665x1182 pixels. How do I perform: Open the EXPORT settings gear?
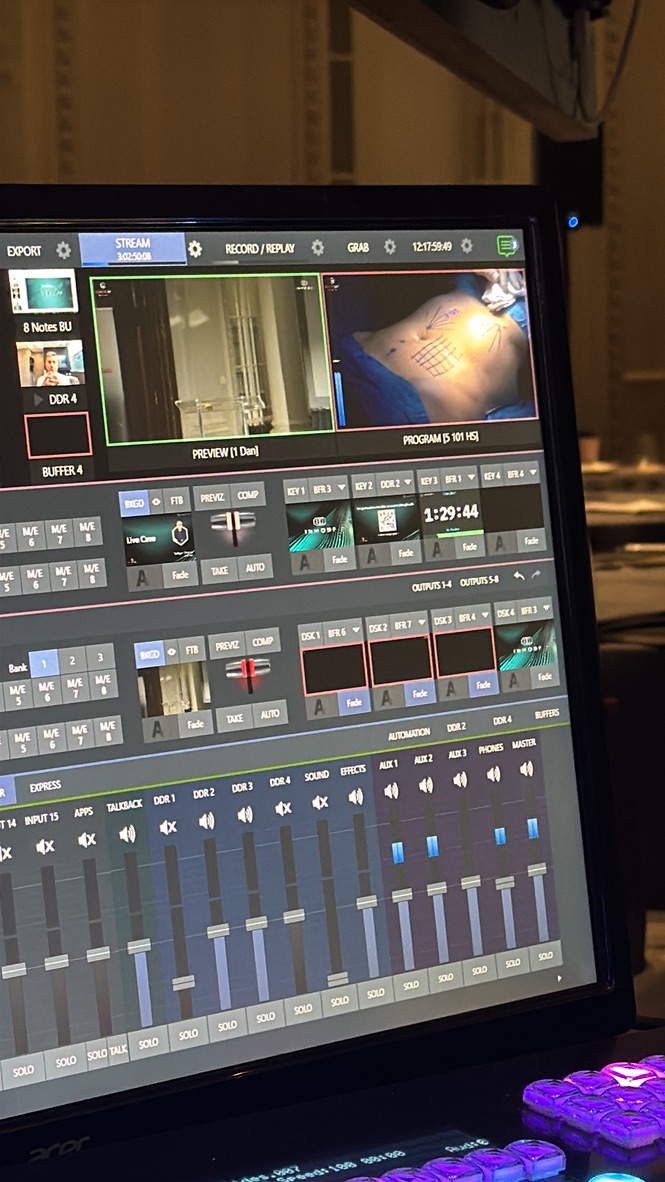pyautogui.click(x=63, y=250)
